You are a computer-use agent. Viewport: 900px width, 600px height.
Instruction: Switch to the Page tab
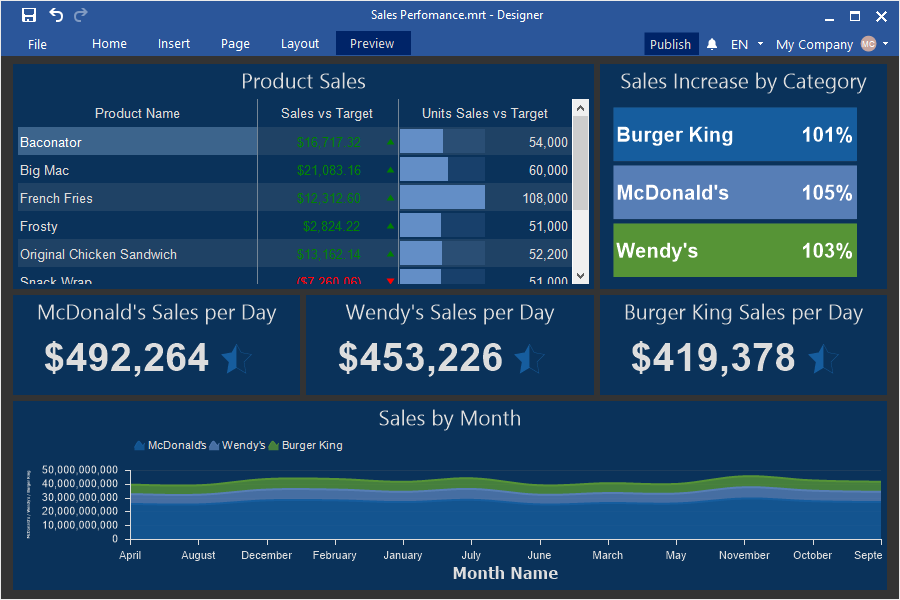pos(235,44)
